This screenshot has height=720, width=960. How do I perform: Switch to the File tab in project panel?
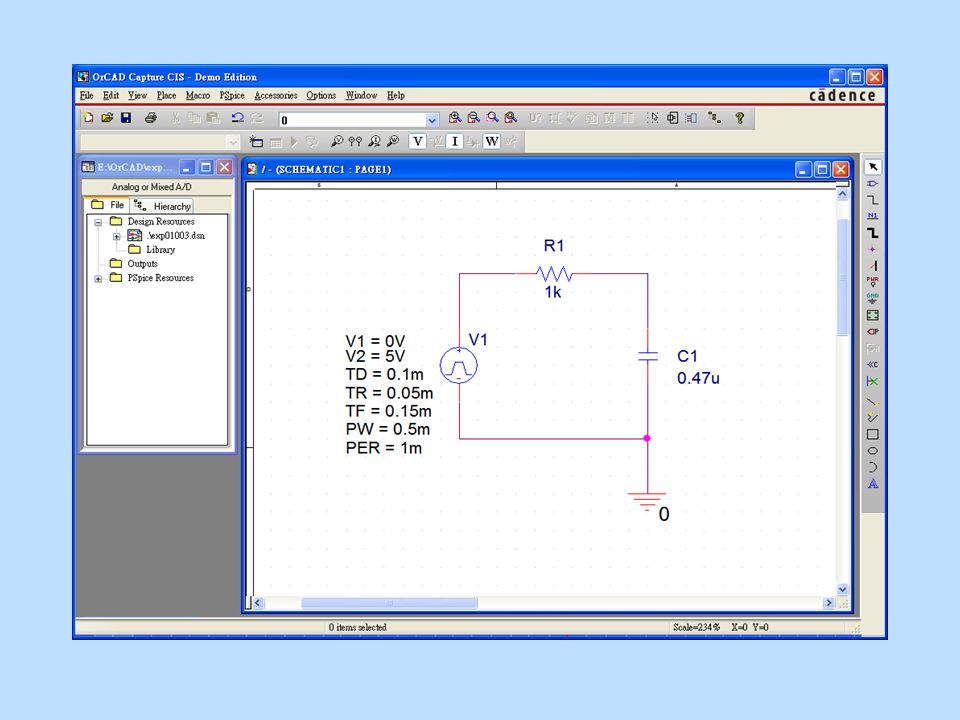pos(108,205)
